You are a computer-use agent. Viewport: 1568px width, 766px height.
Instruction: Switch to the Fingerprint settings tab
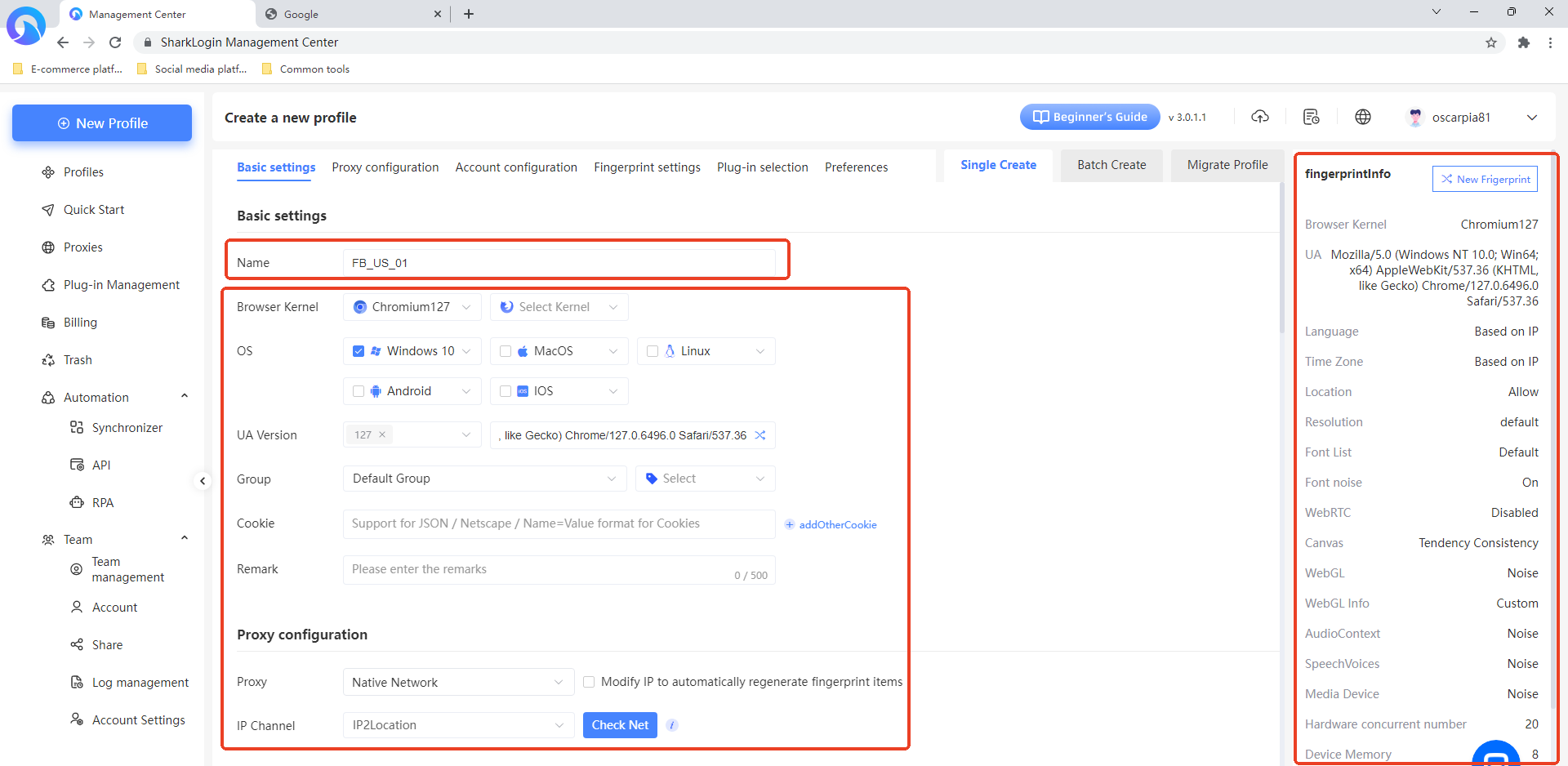coord(647,167)
